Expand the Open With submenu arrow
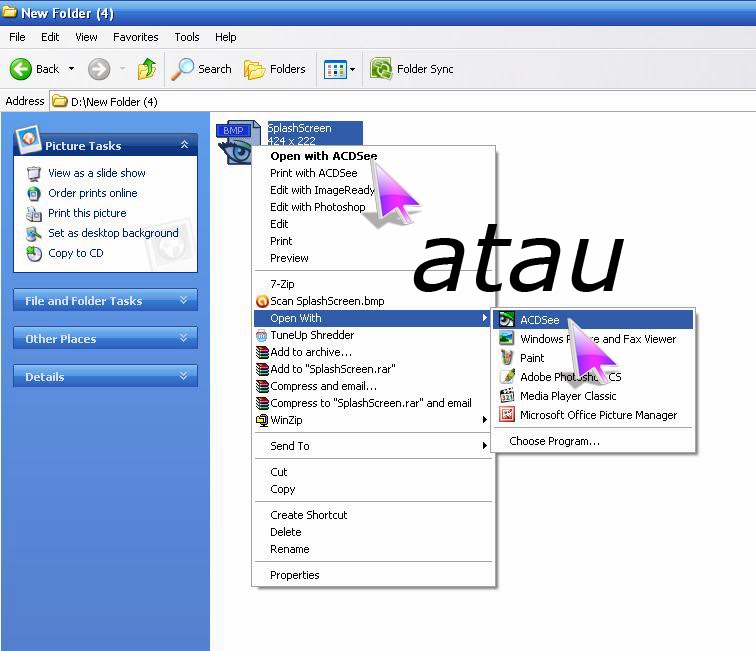Viewport: 756px width, 651px height. click(x=485, y=318)
